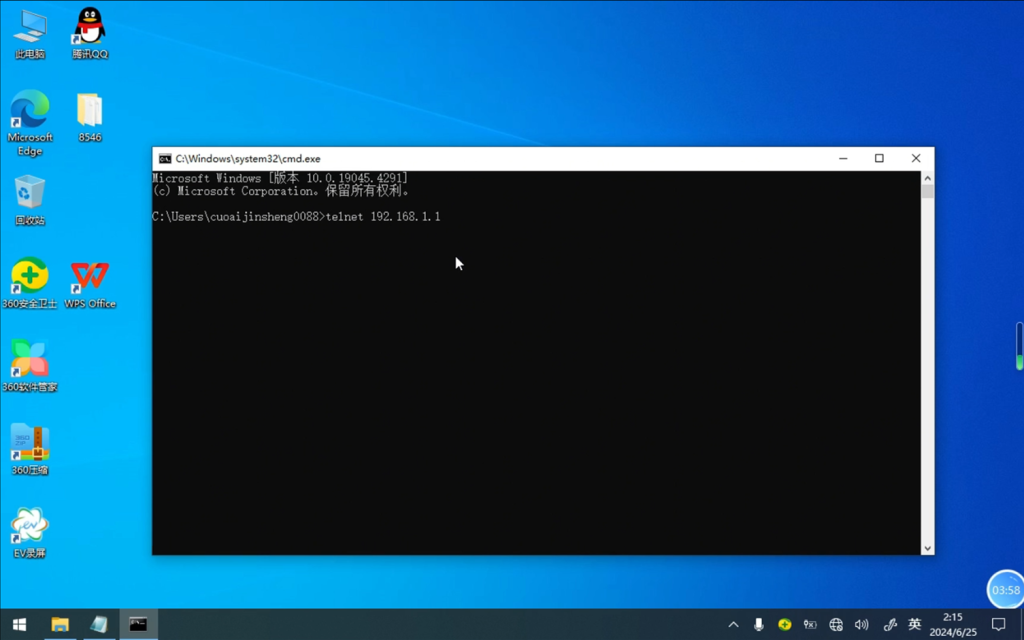
Task: Open the WPS Office shortcut
Action: point(90,280)
